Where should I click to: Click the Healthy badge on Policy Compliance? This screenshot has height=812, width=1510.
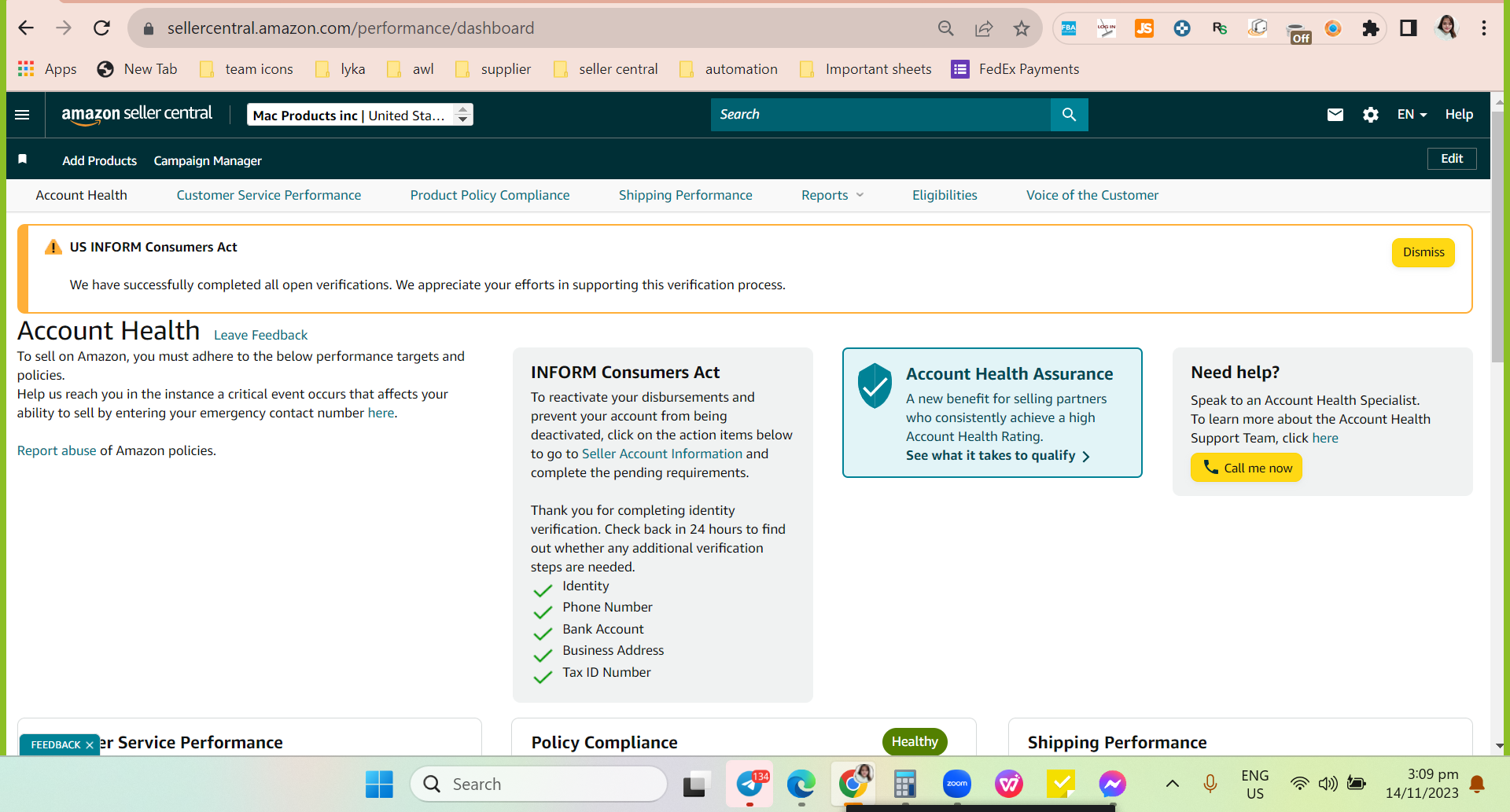(x=915, y=742)
